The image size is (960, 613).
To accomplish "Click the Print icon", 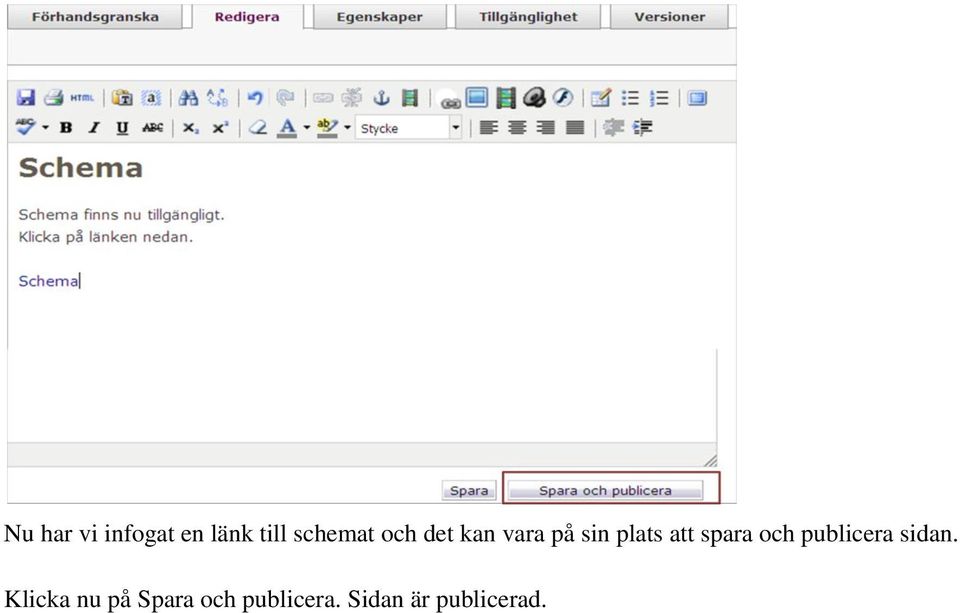I will coord(54,98).
